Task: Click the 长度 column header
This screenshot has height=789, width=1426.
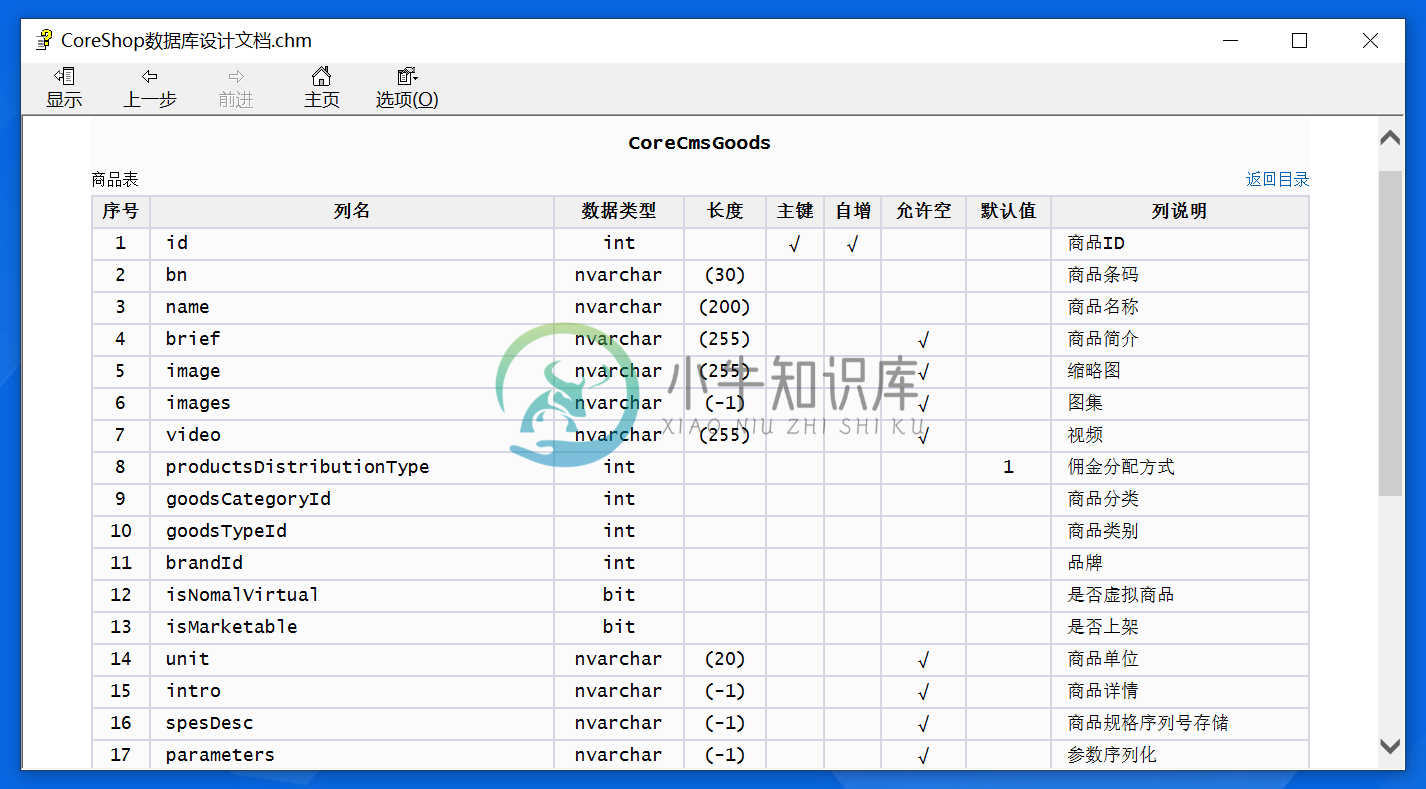Action: (725, 212)
